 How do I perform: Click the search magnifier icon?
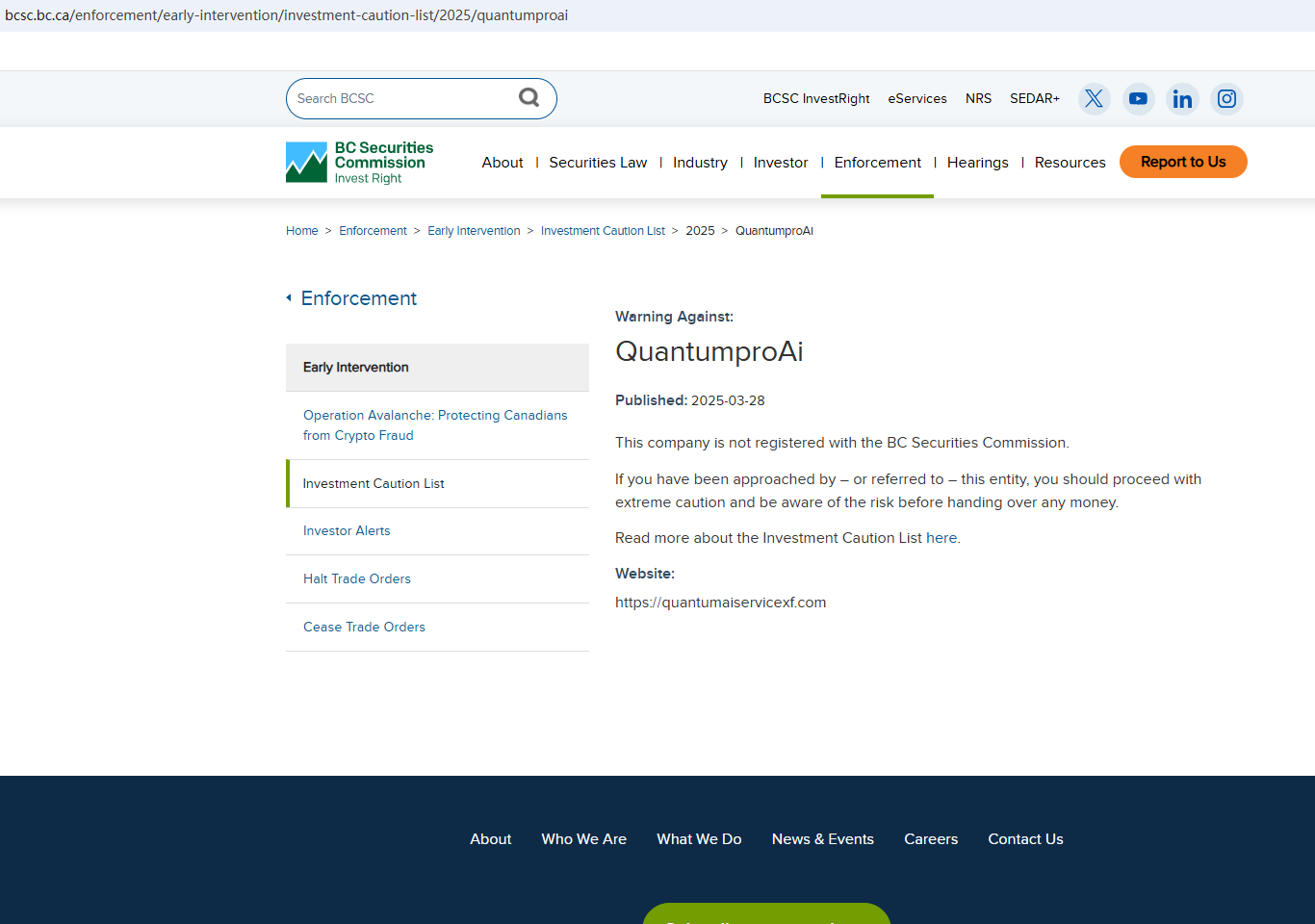pyautogui.click(x=529, y=97)
